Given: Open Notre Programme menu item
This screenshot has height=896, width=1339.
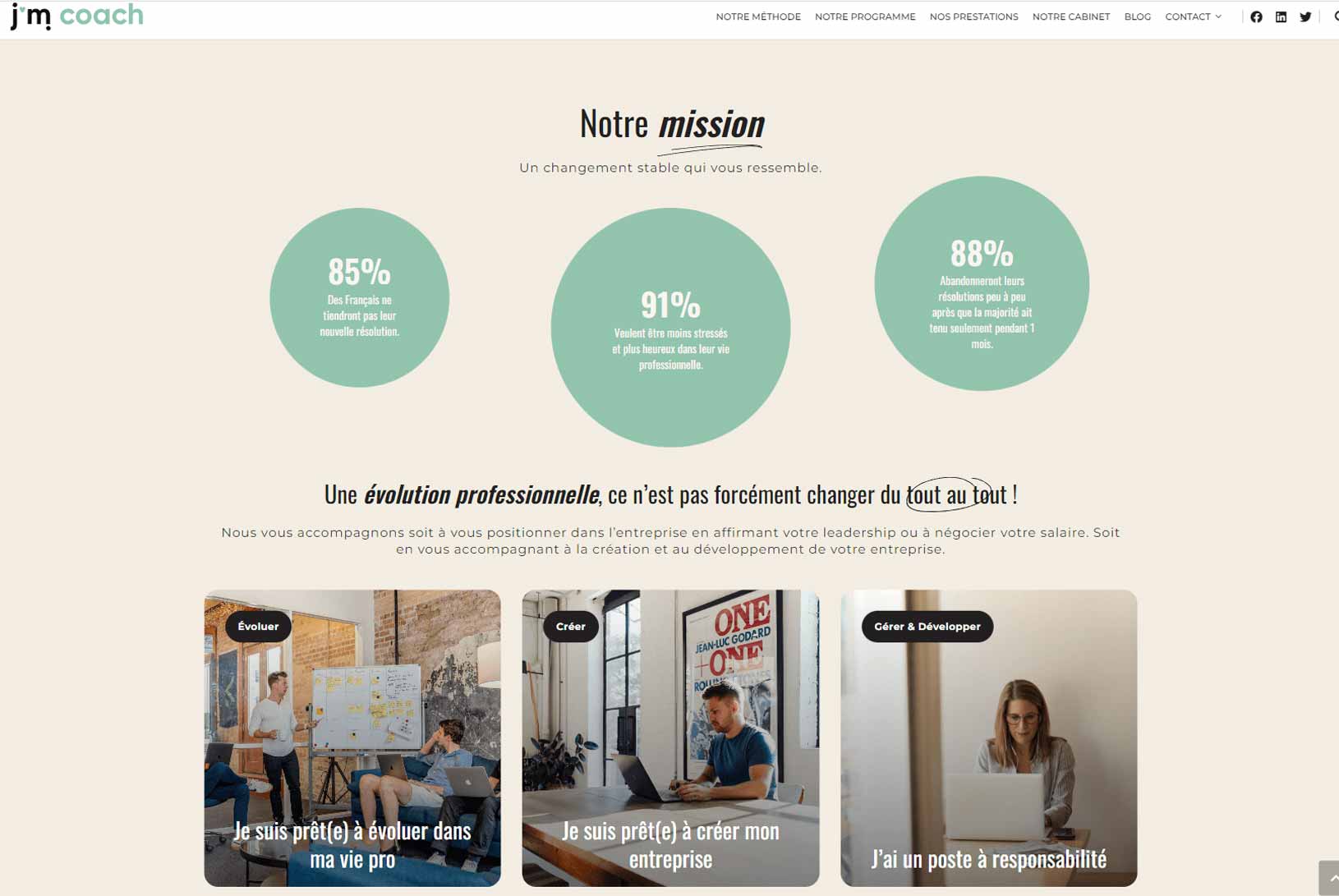Looking at the screenshot, I should (865, 16).
